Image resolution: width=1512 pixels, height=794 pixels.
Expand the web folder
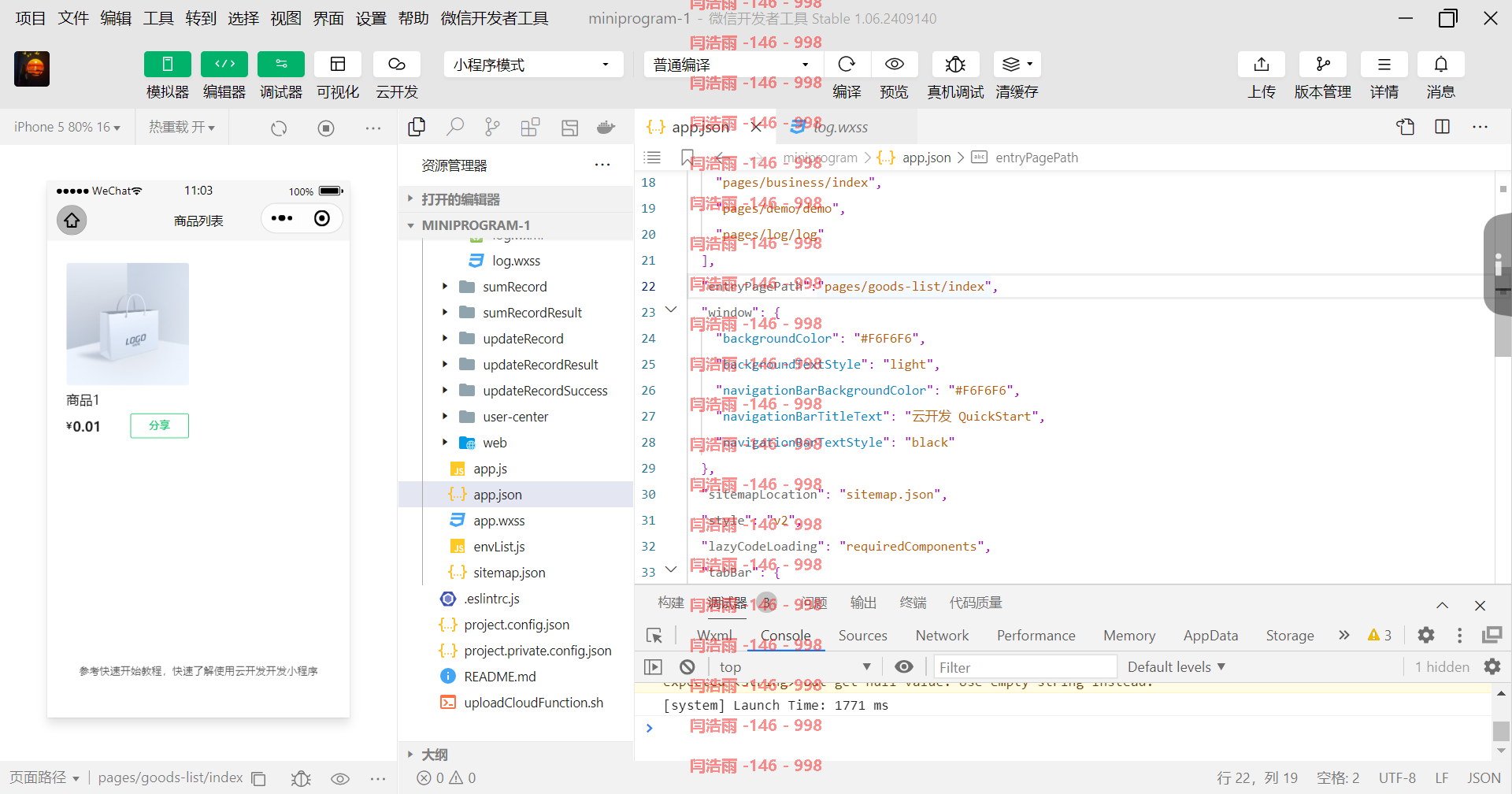(445, 443)
